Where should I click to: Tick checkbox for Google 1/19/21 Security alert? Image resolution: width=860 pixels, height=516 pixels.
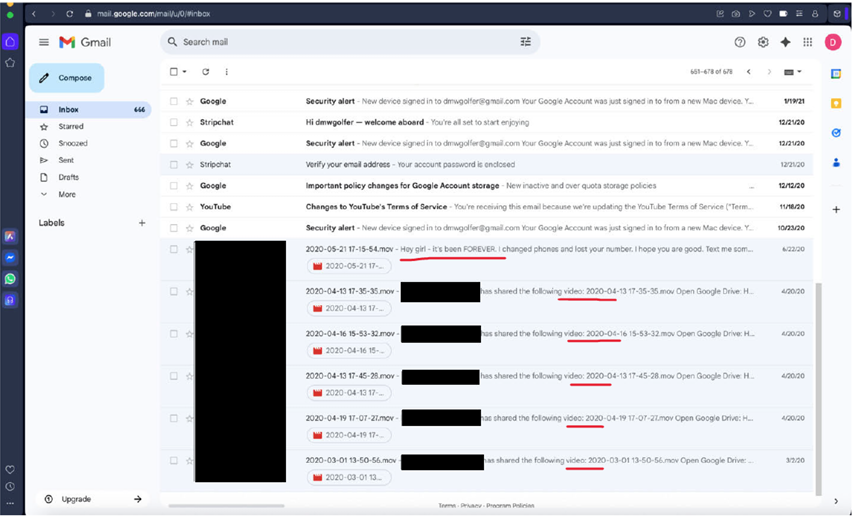[x=174, y=101]
